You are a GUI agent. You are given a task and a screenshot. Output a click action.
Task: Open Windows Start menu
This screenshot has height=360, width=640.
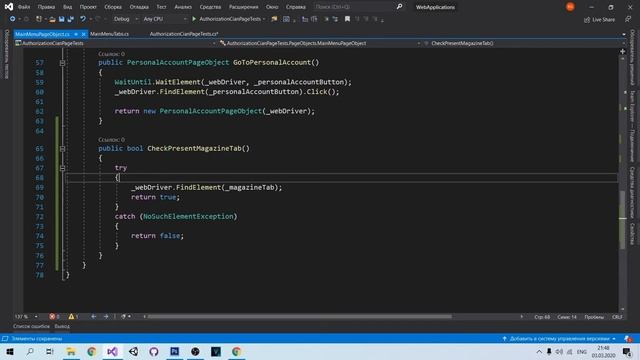coord(10,351)
